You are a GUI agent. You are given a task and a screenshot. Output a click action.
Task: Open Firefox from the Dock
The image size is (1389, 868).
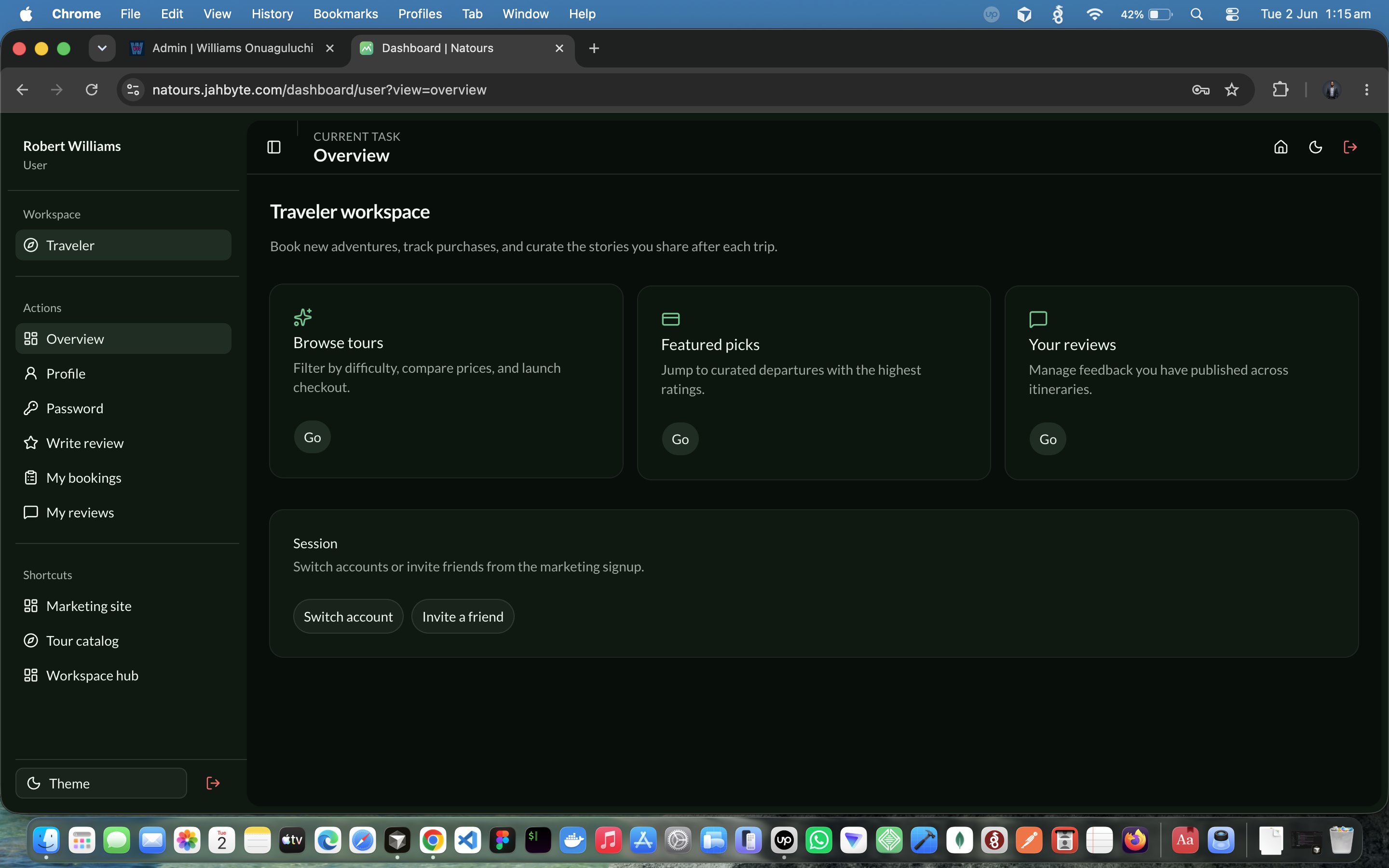coord(1135,841)
